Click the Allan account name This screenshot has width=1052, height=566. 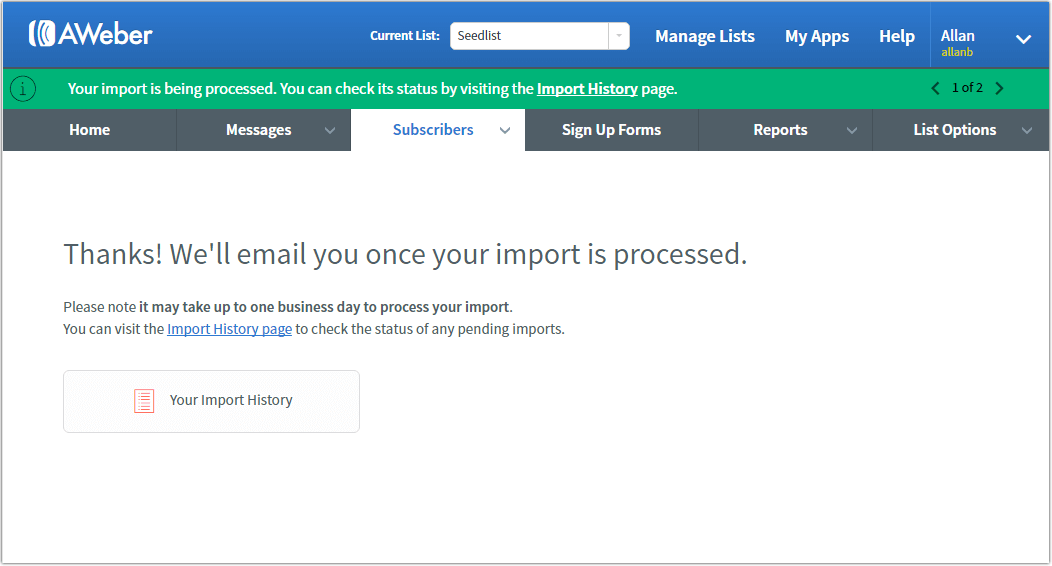957,36
